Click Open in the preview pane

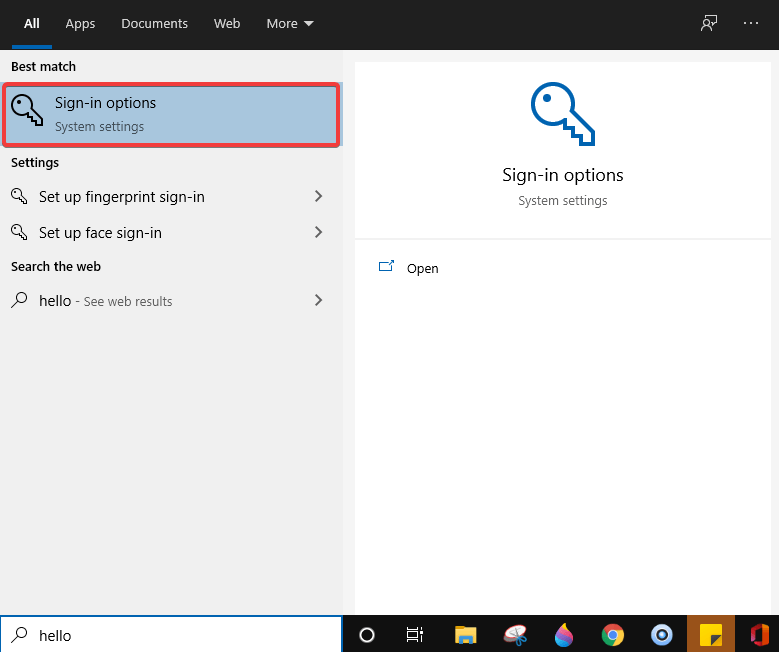tap(422, 268)
